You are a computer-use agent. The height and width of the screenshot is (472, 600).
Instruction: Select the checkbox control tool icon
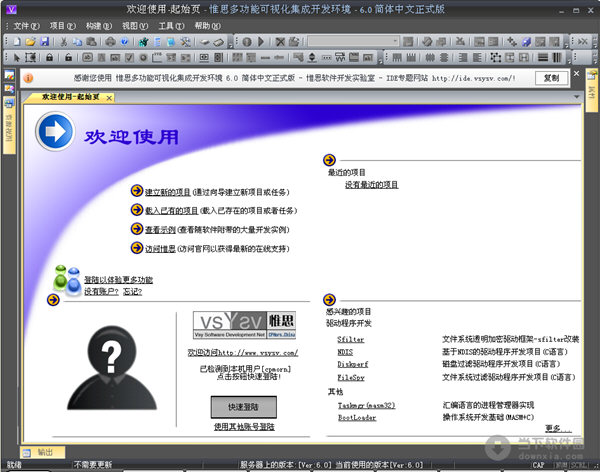point(129,57)
